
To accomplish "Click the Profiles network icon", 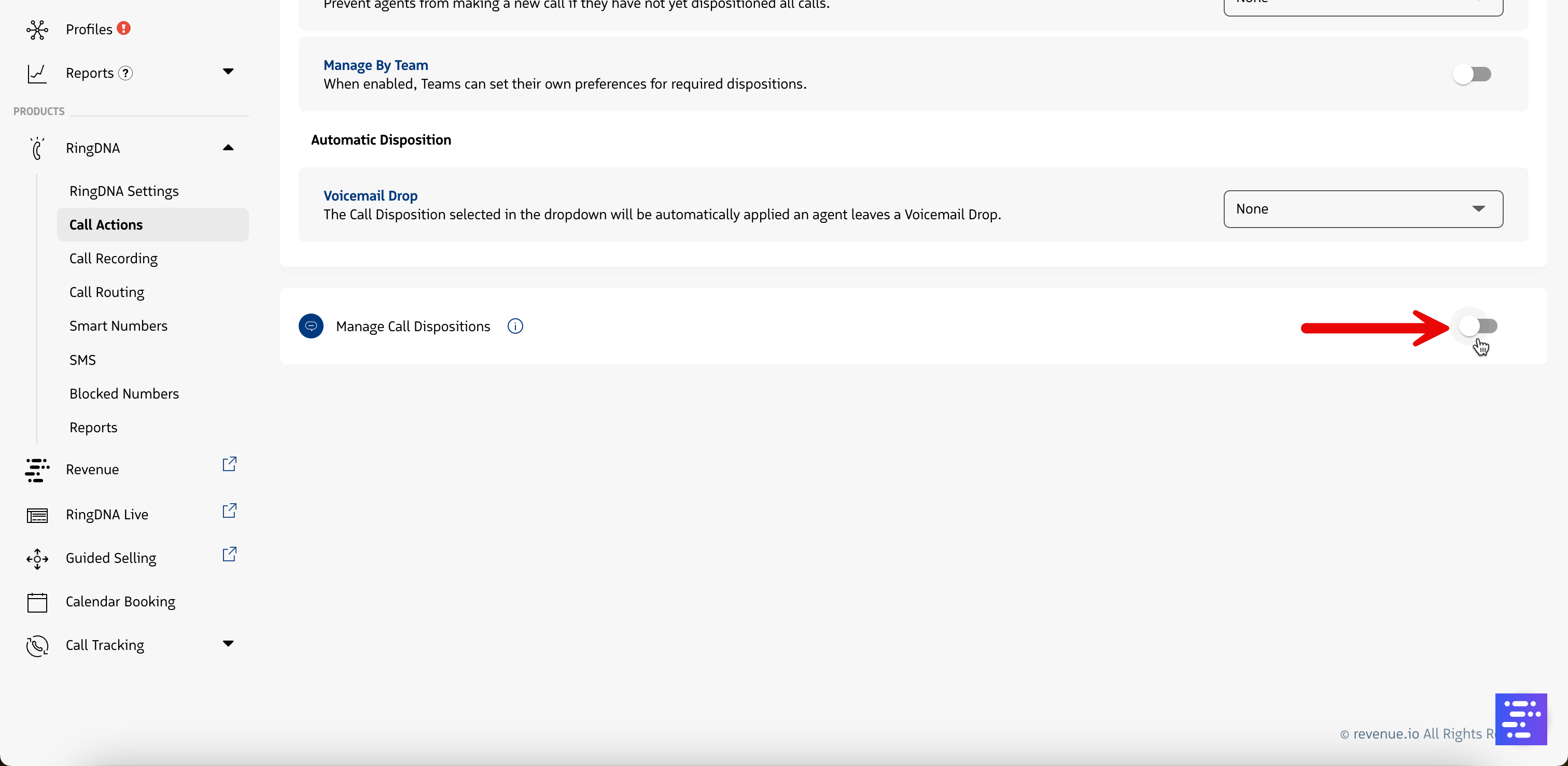I will click(x=37, y=29).
